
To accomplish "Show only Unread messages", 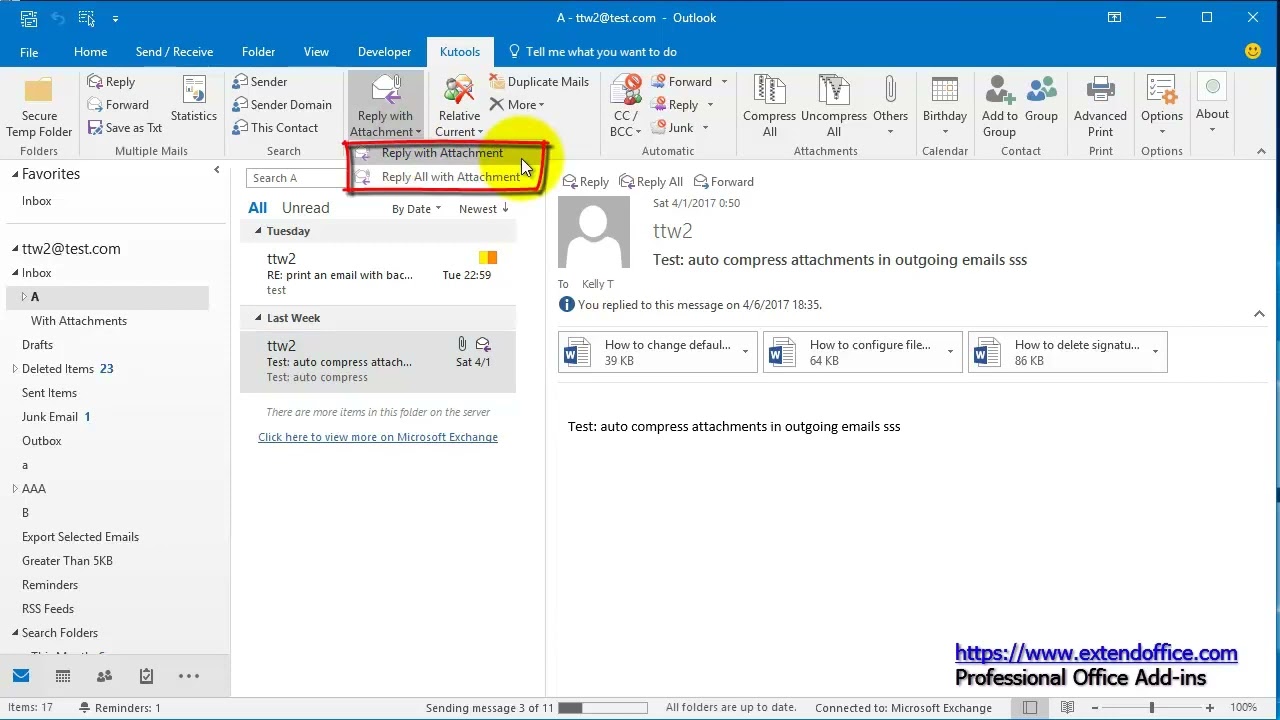I will tap(305, 208).
